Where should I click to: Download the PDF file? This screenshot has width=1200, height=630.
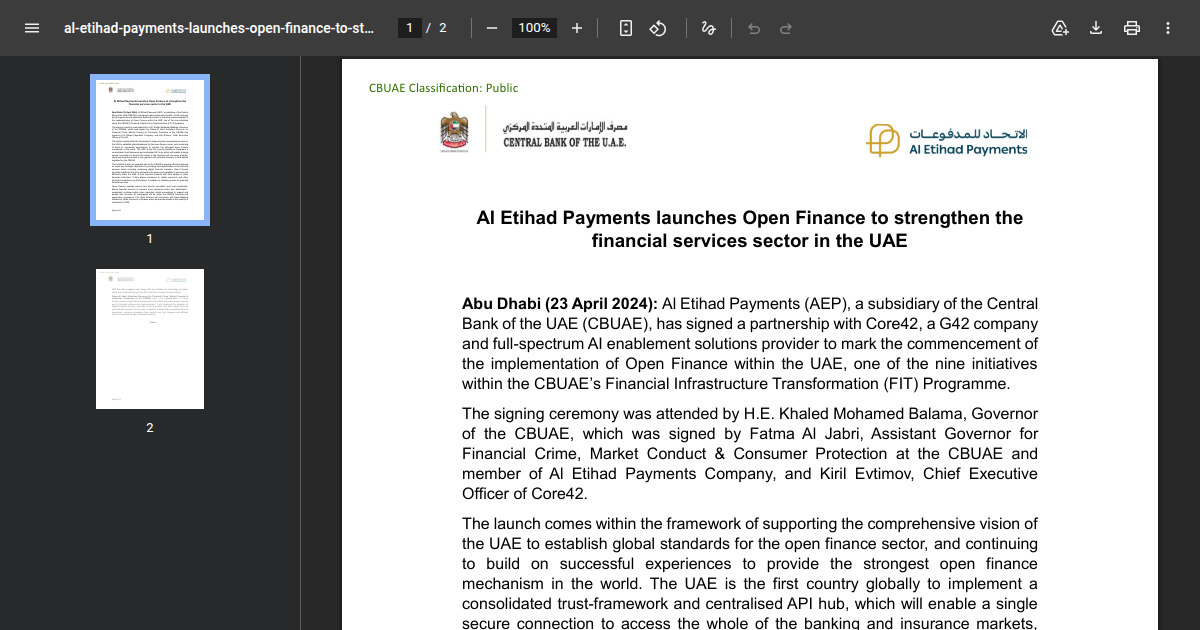tap(1096, 27)
